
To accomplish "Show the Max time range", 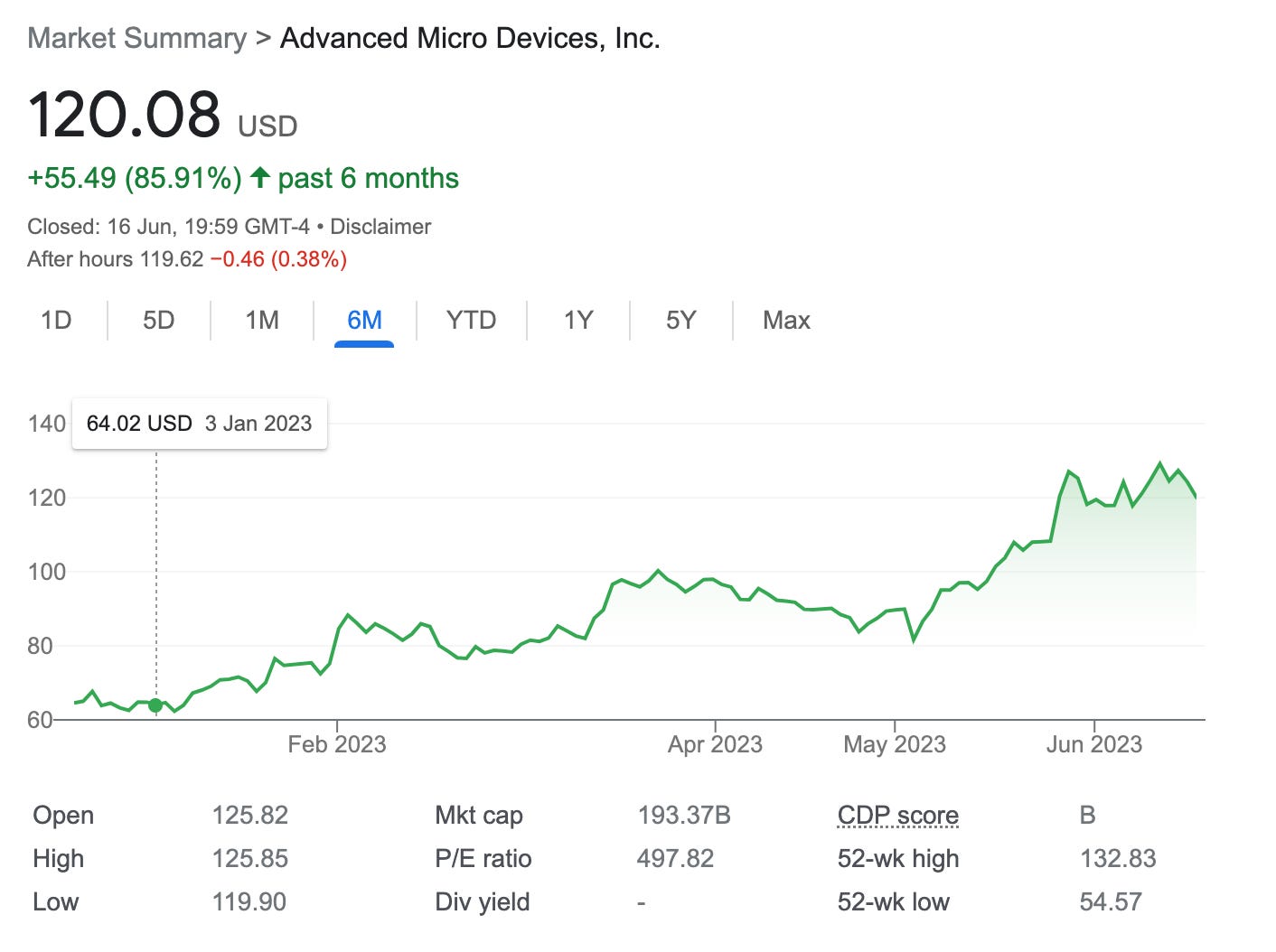I will coord(786,321).
